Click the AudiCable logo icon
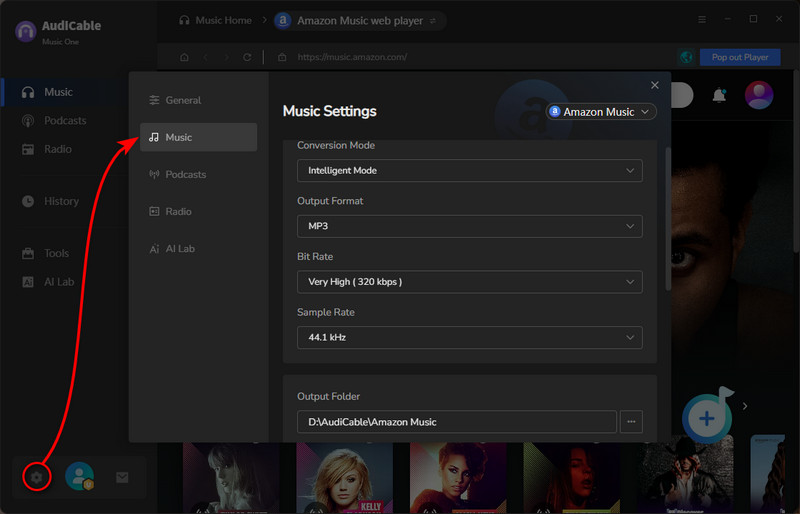This screenshot has height=514, width=800. (26, 32)
